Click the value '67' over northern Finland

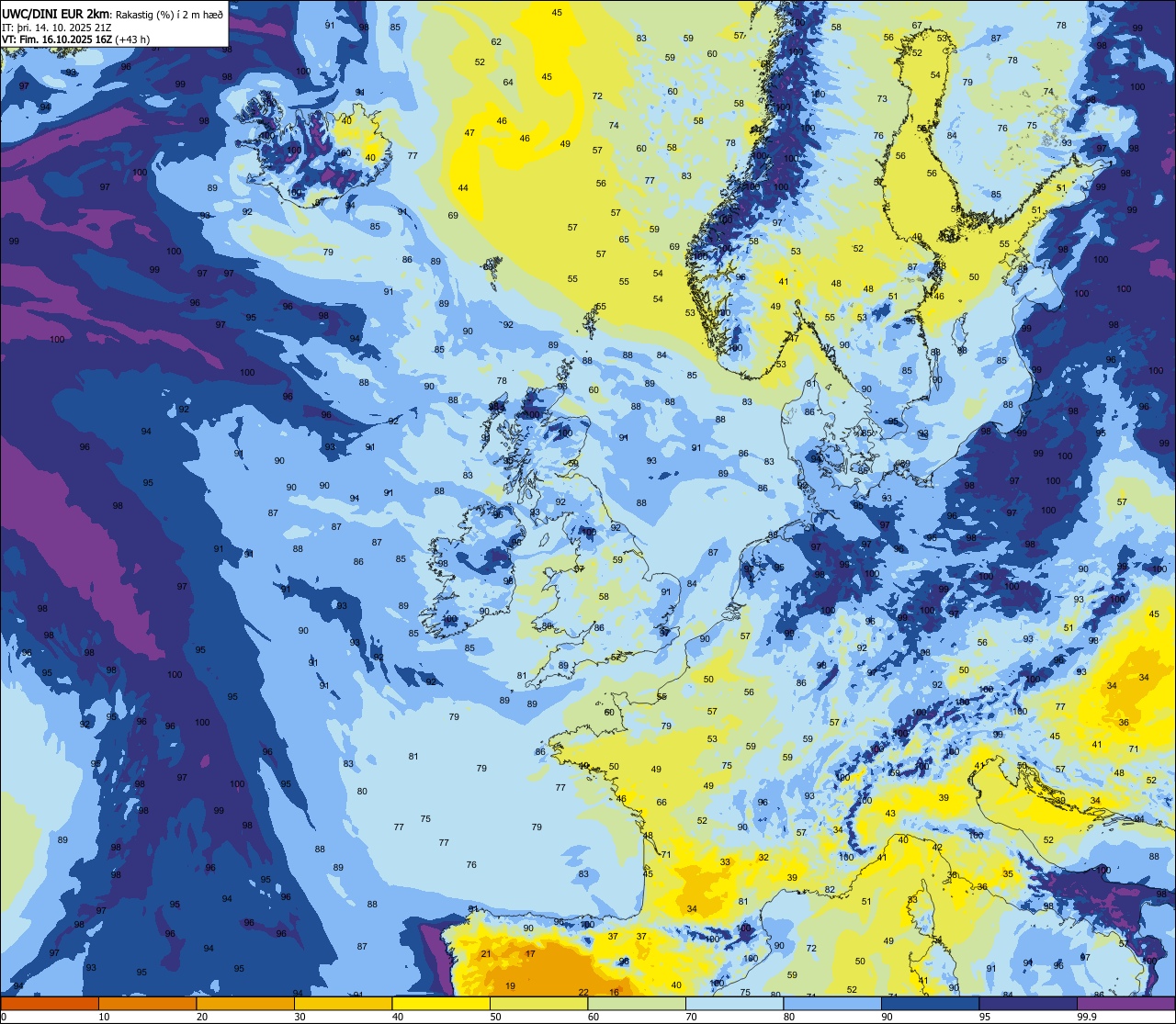tap(917, 25)
